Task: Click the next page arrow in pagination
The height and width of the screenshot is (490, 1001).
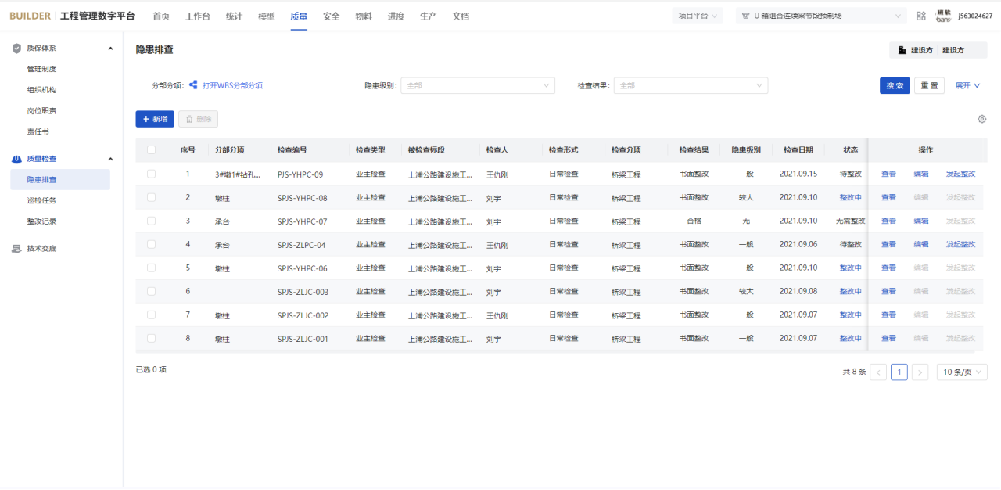Action: point(919,372)
